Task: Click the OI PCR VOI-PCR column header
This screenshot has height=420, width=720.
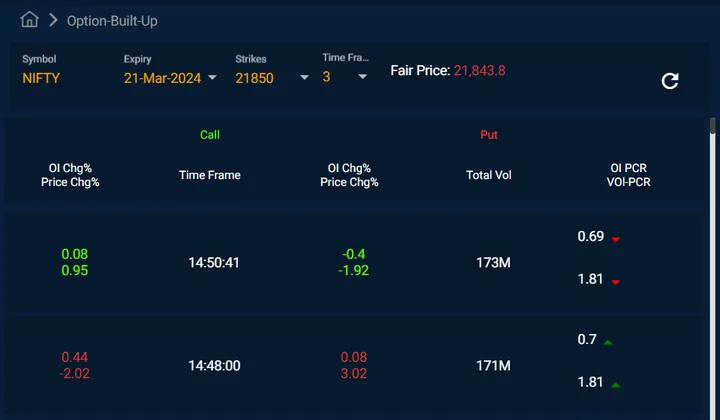Action: [x=628, y=175]
